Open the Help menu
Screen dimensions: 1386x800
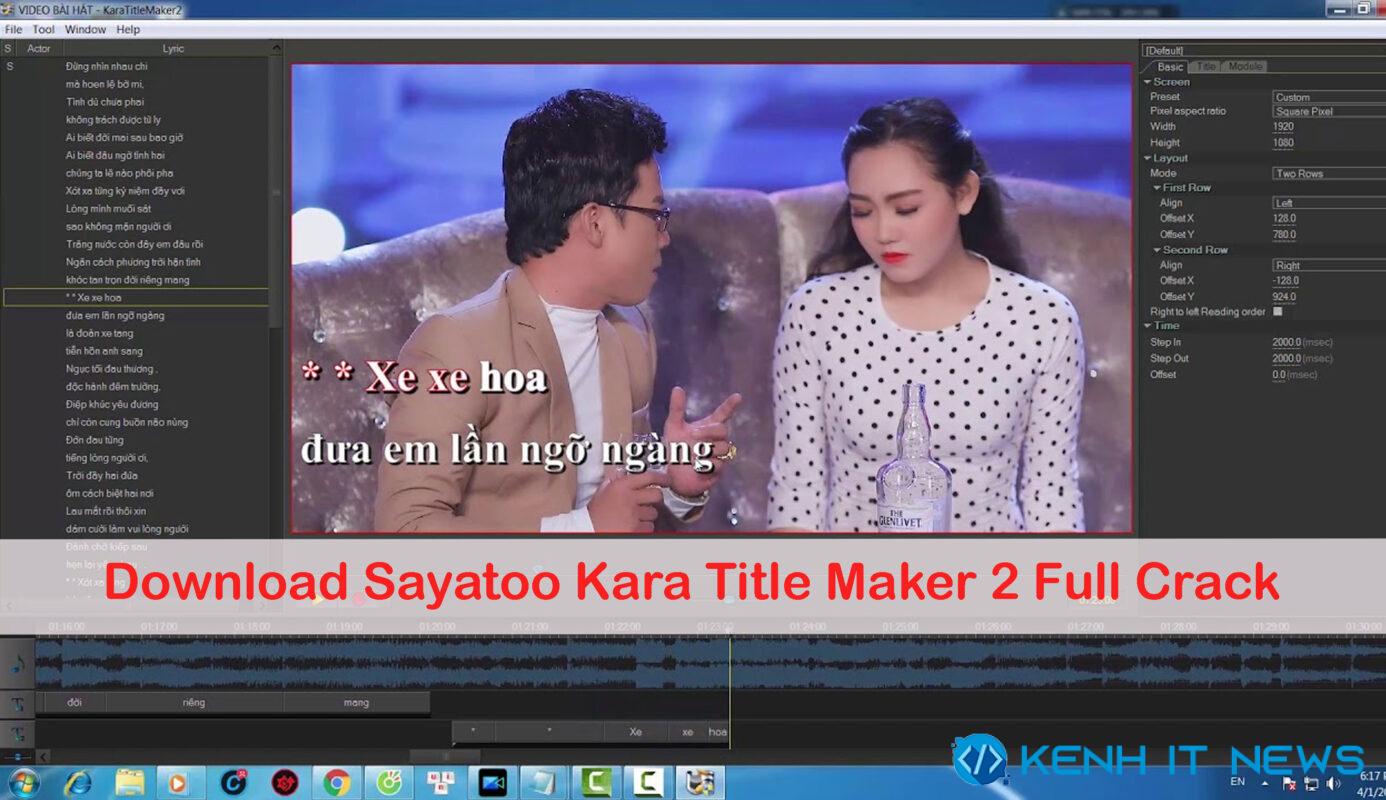pos(128,29)
